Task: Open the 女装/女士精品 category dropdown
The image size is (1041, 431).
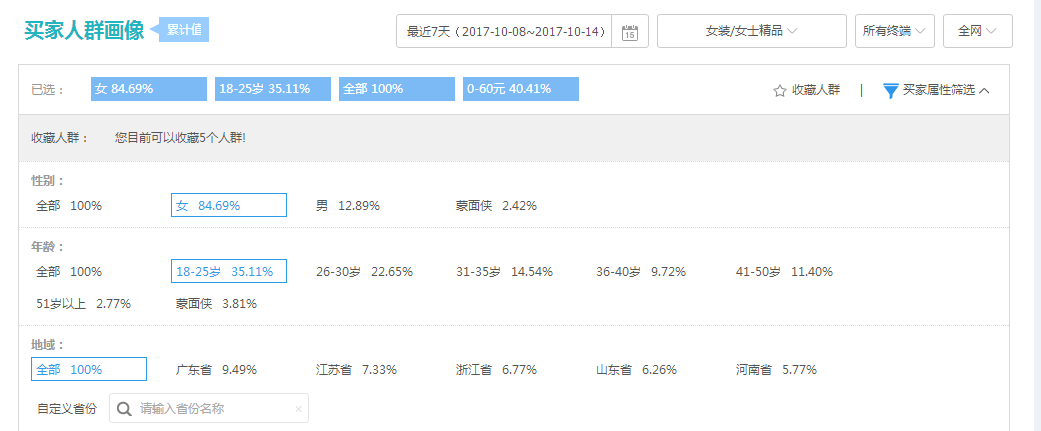Action: click(751, 31)
